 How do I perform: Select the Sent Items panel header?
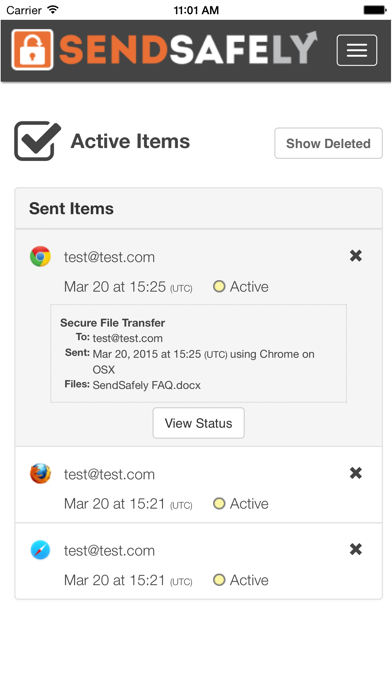[x=198, y=209]
